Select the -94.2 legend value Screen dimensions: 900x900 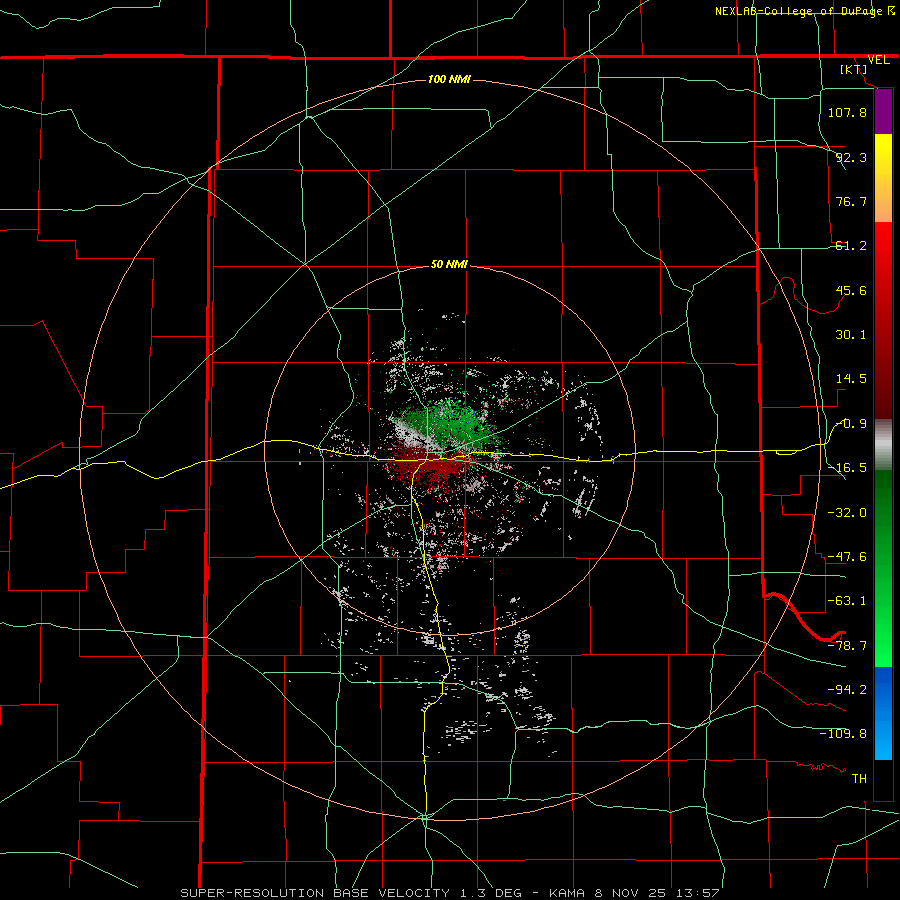click(x=847, y=689)
